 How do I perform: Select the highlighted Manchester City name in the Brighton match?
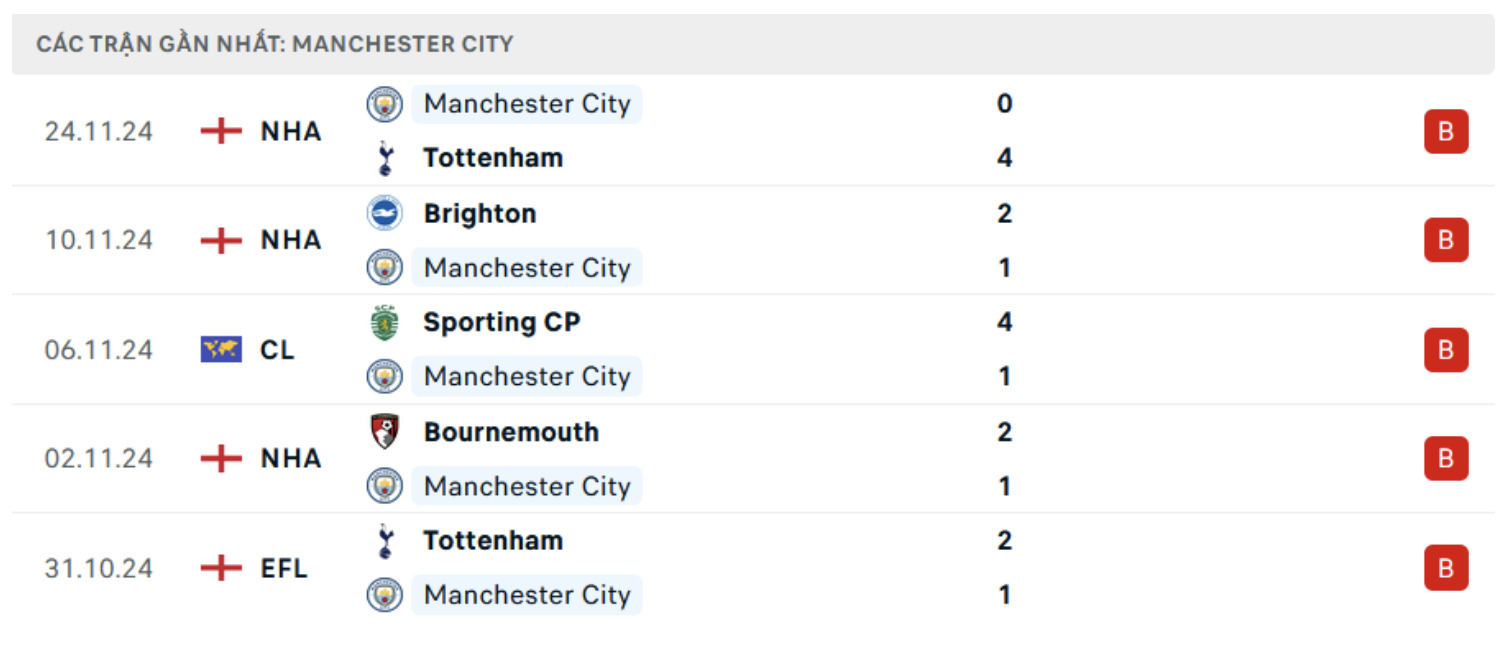[527, 268]
